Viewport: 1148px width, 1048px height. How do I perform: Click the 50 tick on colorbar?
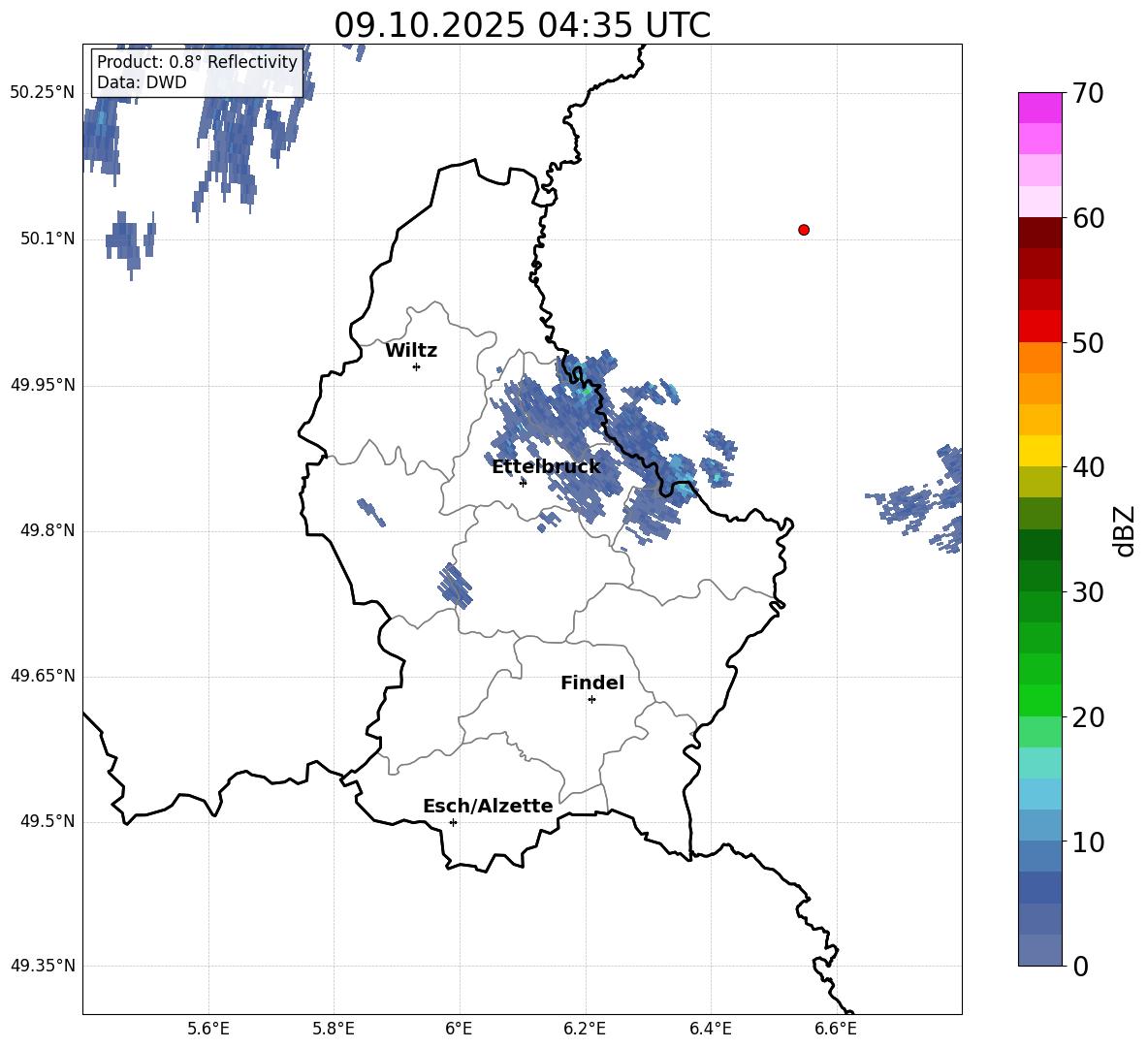tap(1088, 343)
